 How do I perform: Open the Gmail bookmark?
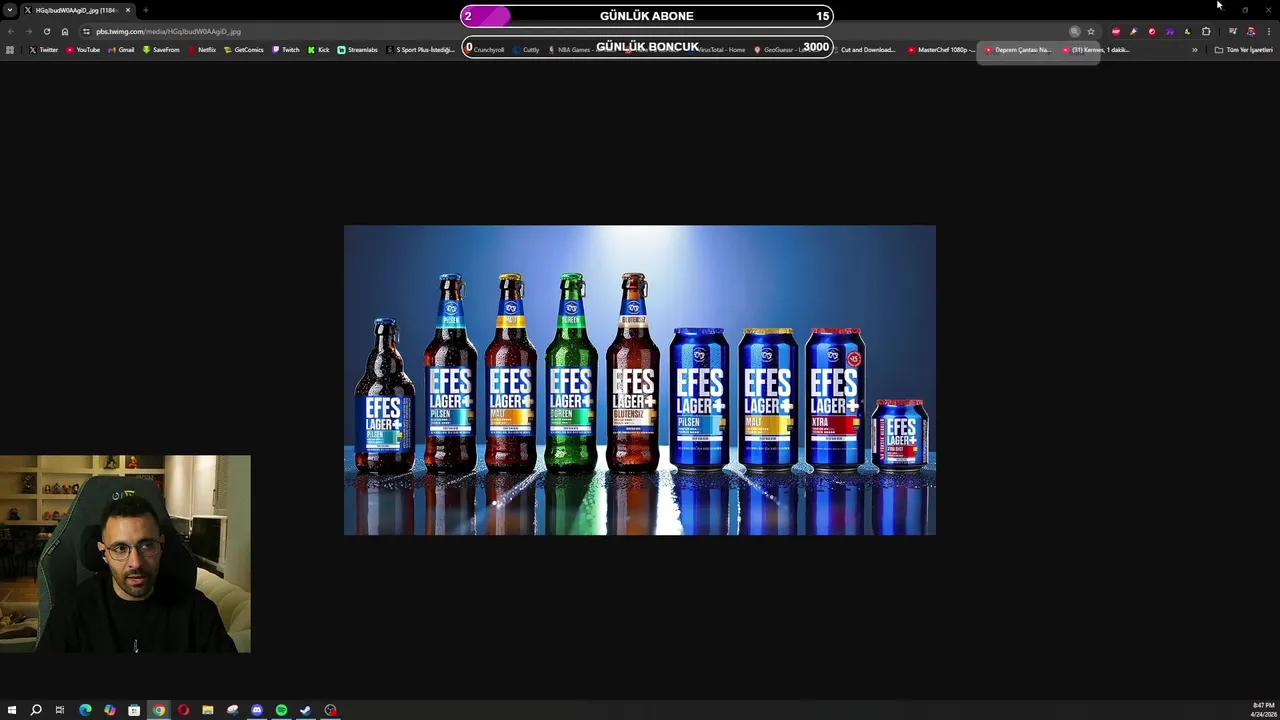tap(121, 50)
